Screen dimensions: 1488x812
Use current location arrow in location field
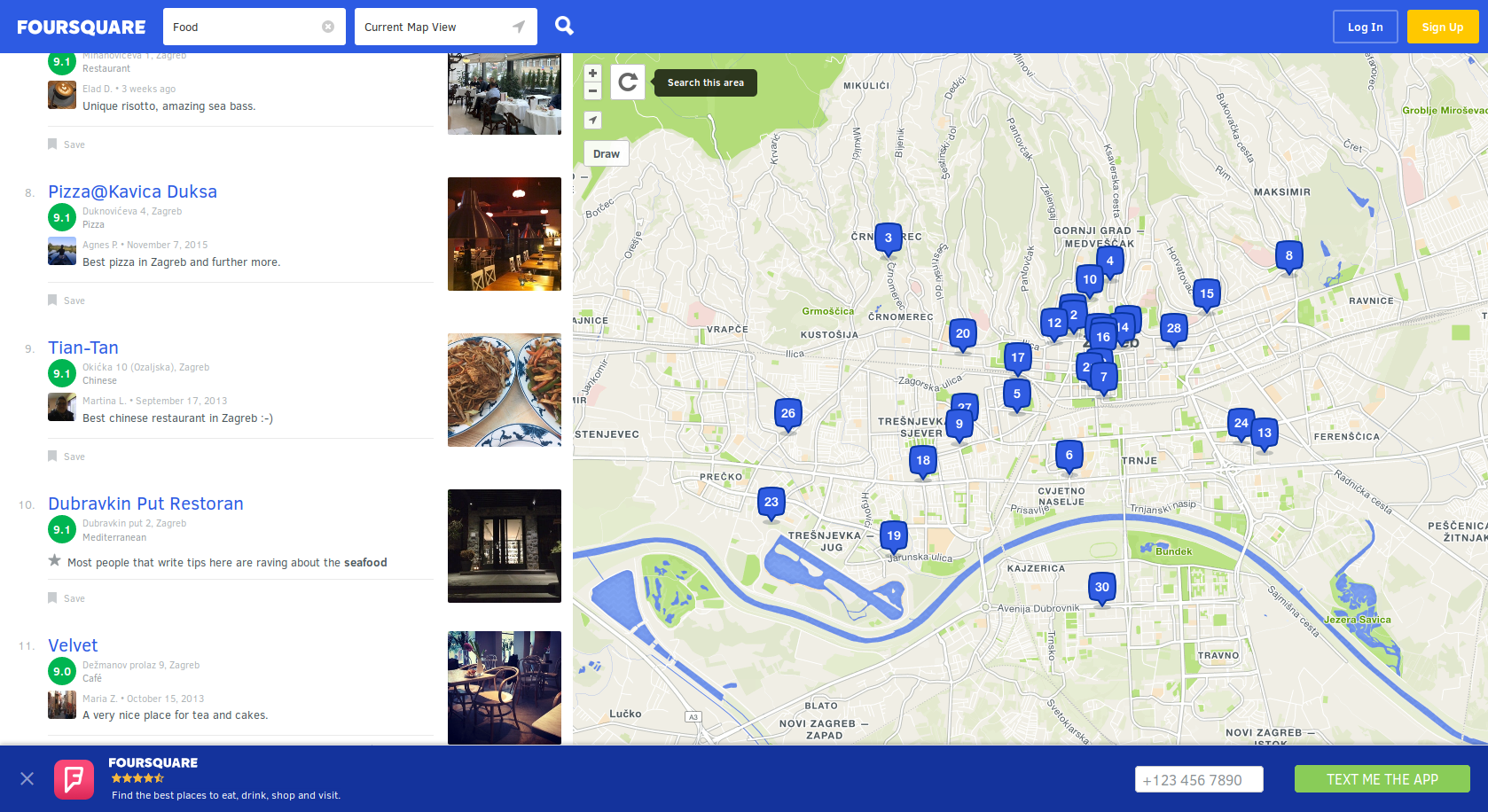[x=519, y=27]
